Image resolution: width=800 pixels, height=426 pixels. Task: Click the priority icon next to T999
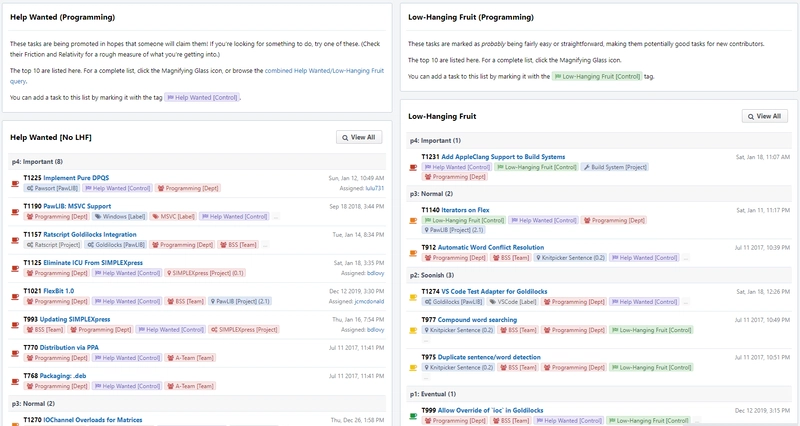click(x=415, y=411)
